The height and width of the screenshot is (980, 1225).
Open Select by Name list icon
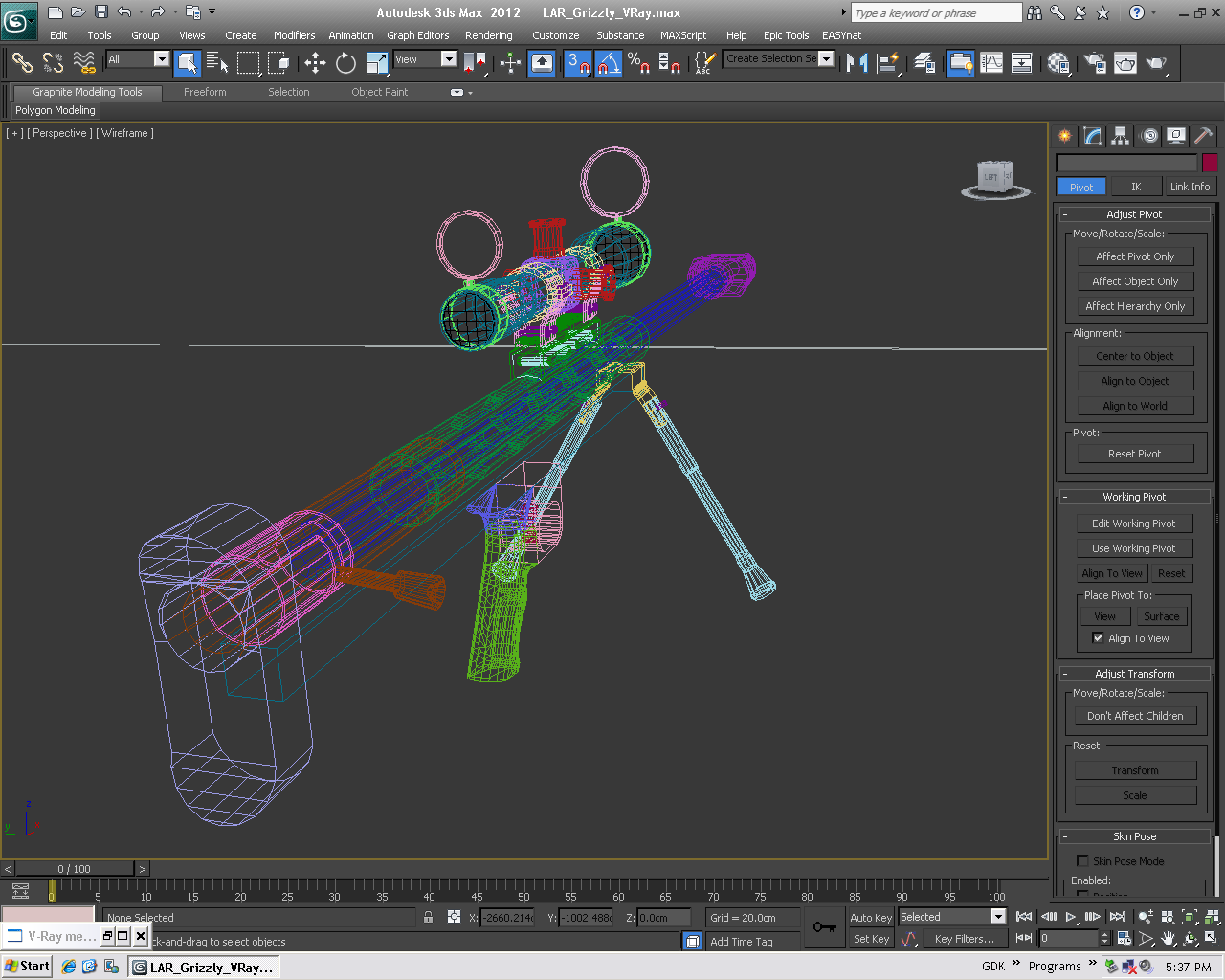pos(217,63)
